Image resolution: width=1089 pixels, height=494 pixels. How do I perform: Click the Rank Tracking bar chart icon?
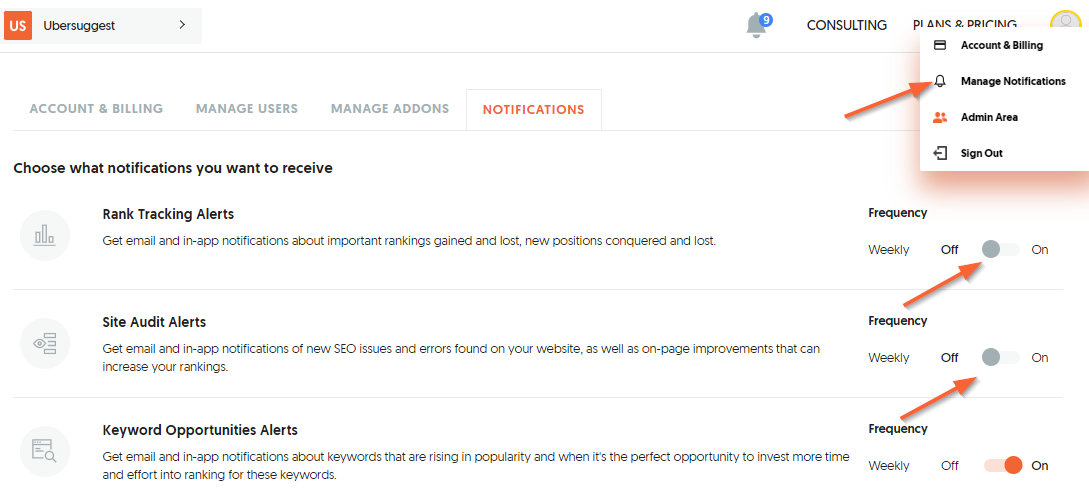tap(45, 236)
